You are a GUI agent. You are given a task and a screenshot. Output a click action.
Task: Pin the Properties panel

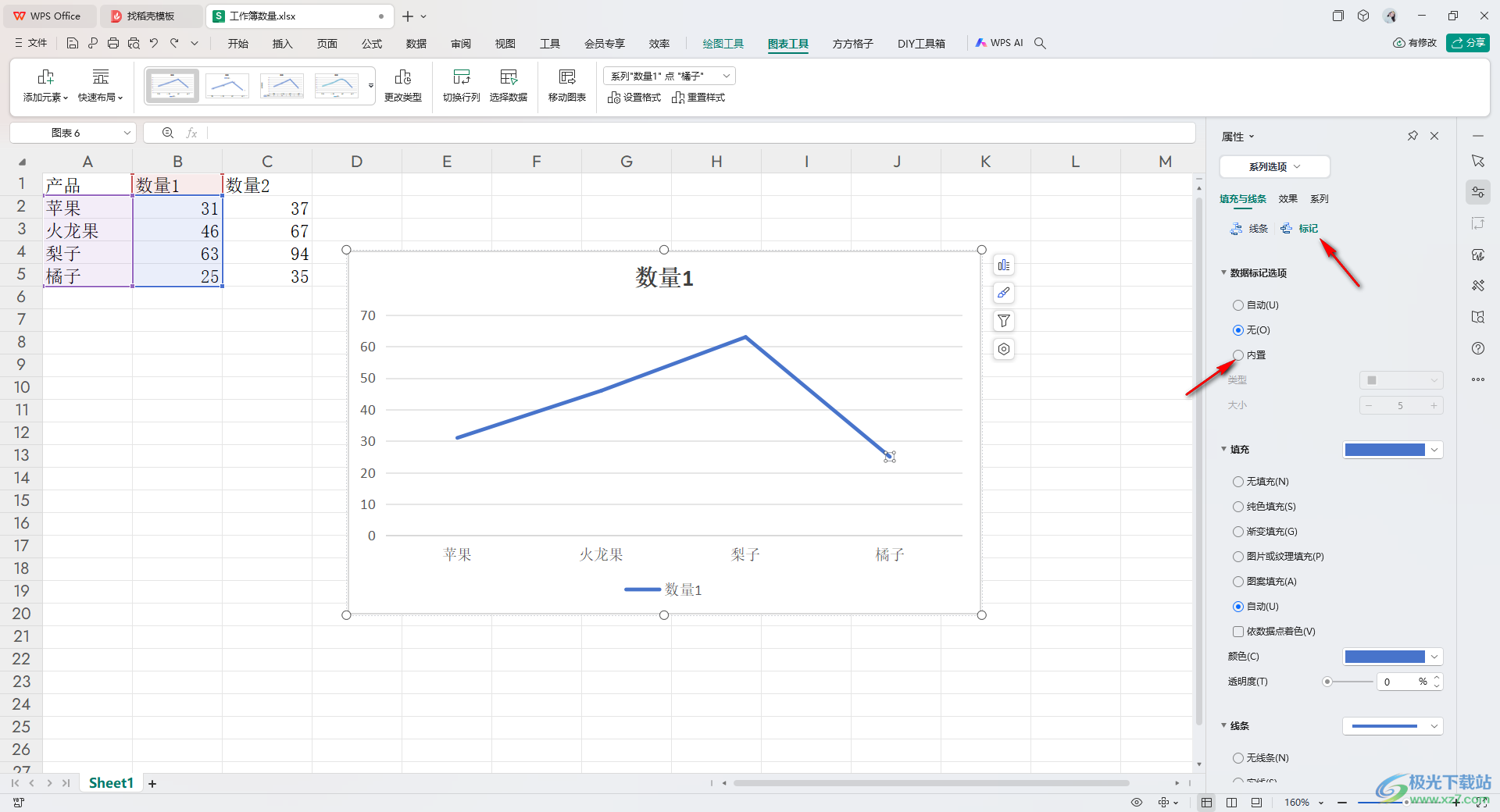click(1412, 136)
